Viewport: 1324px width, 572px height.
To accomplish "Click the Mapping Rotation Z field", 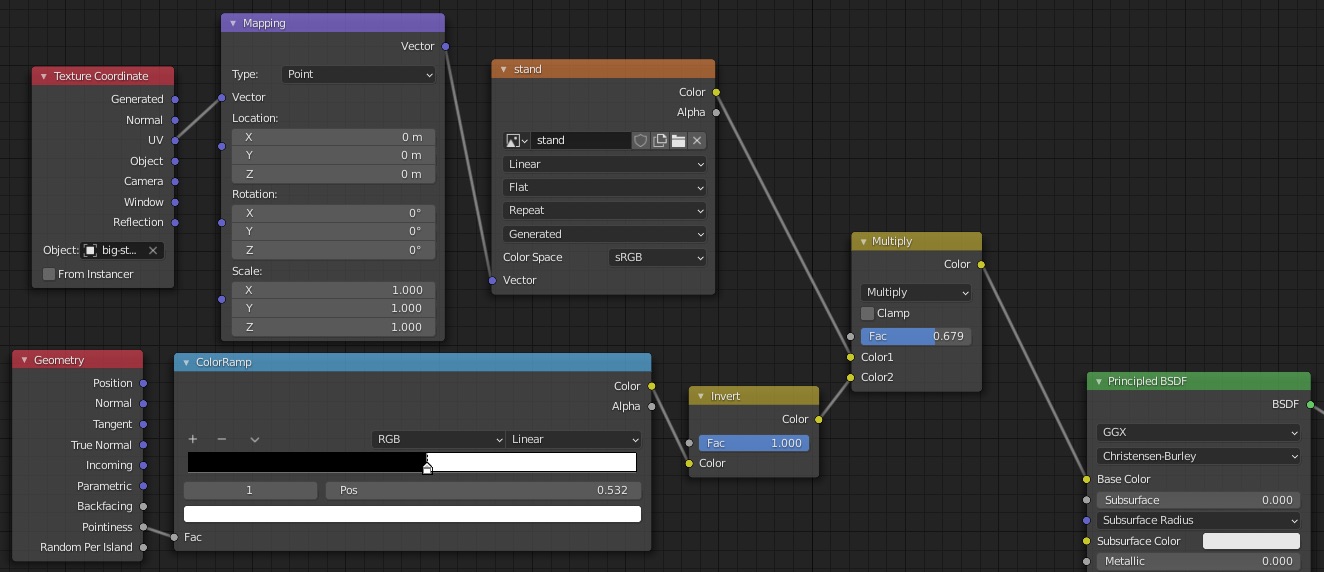I will pos(334,250).
